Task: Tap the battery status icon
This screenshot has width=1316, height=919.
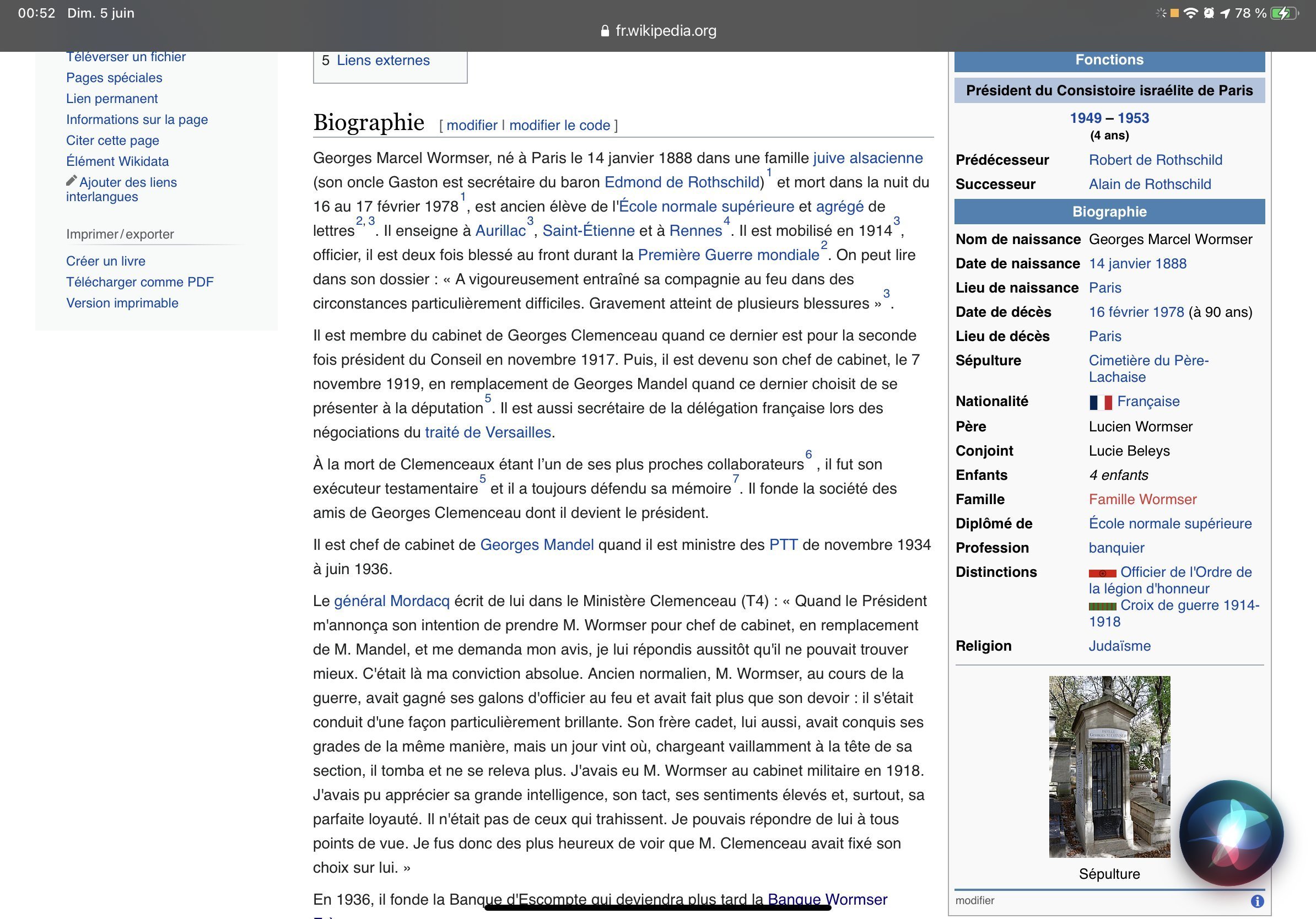Action: 1285,13
